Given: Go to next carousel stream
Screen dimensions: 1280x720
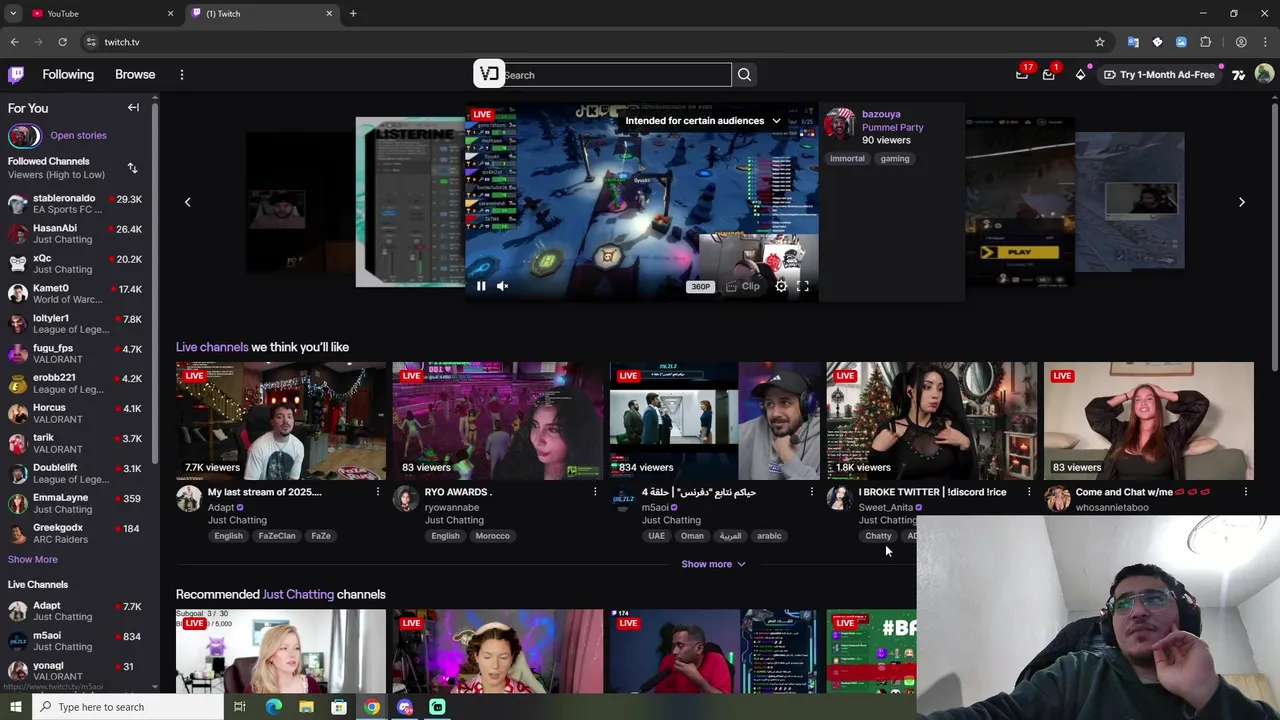Looking at the screenshot, I should [x=1242, y=202].
